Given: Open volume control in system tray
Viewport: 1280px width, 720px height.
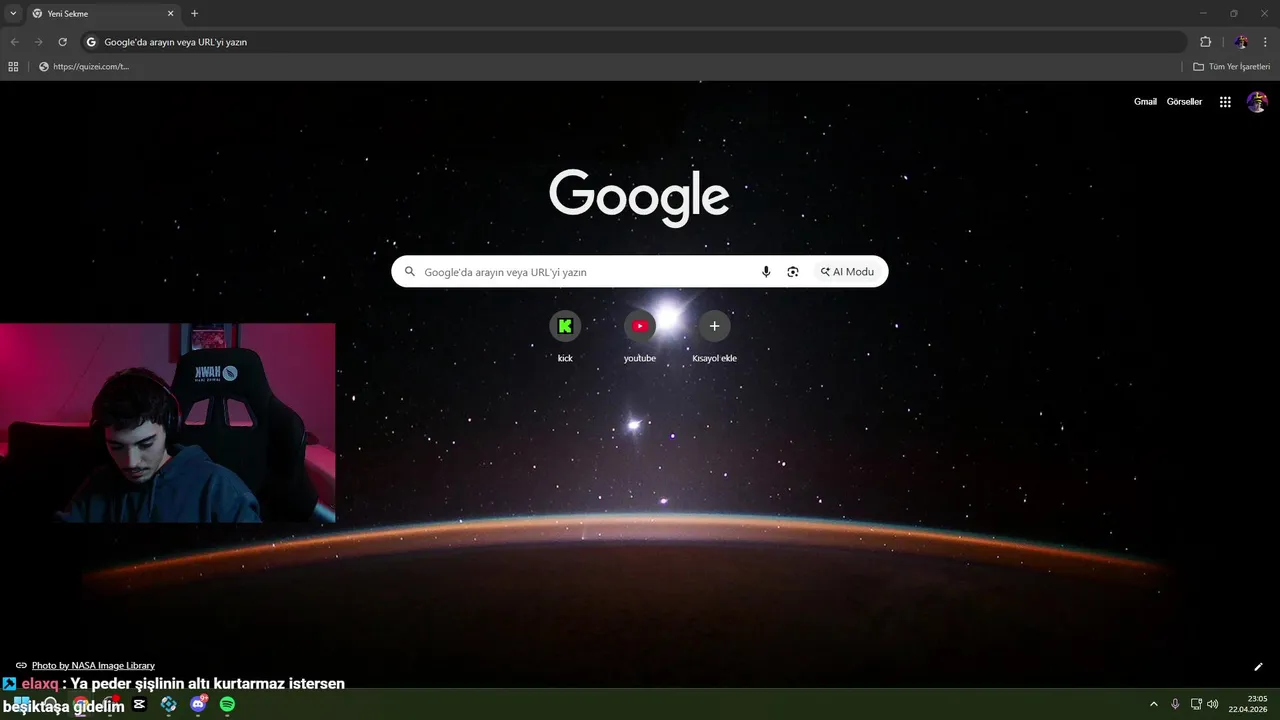Looking at the screenshot, I should coord(1213,704).
